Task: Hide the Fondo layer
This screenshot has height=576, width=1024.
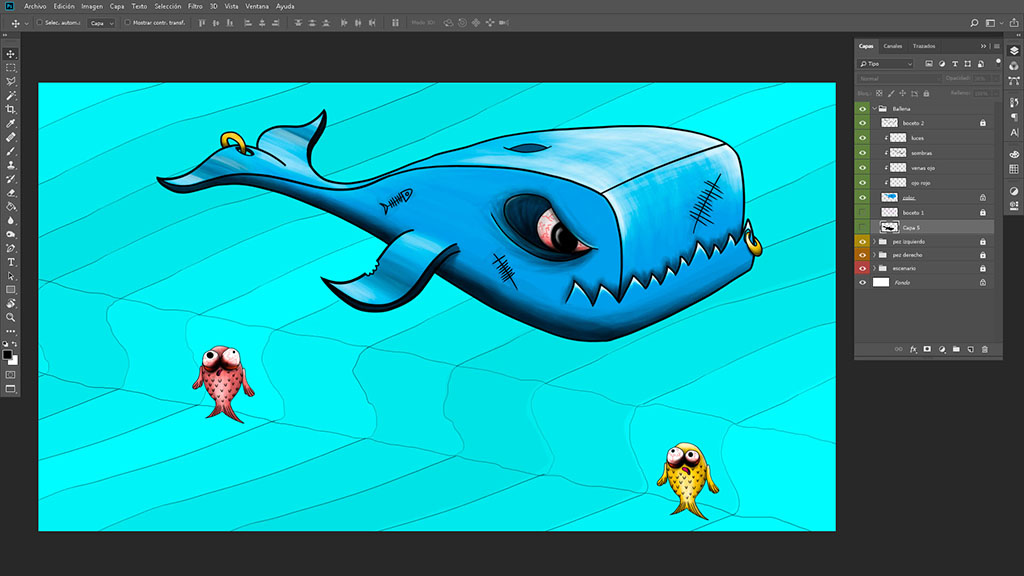Action: pos(862,283)
